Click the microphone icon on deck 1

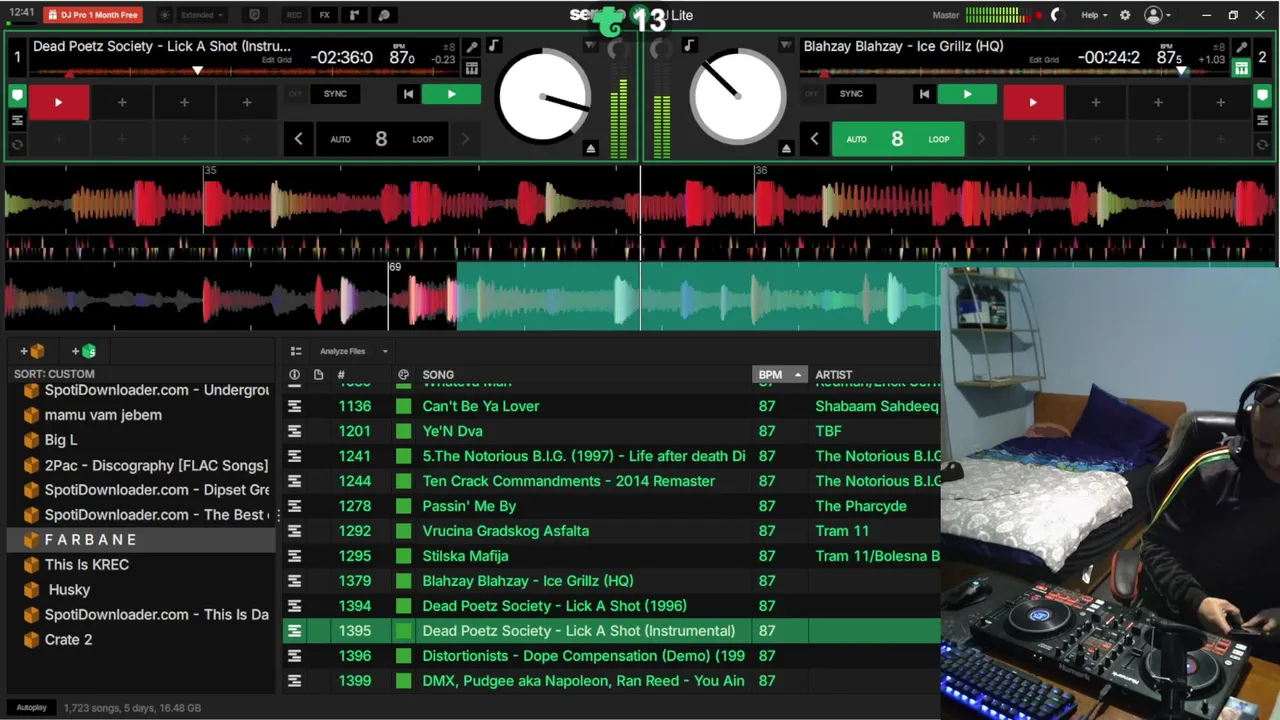(x=472, y=47)
